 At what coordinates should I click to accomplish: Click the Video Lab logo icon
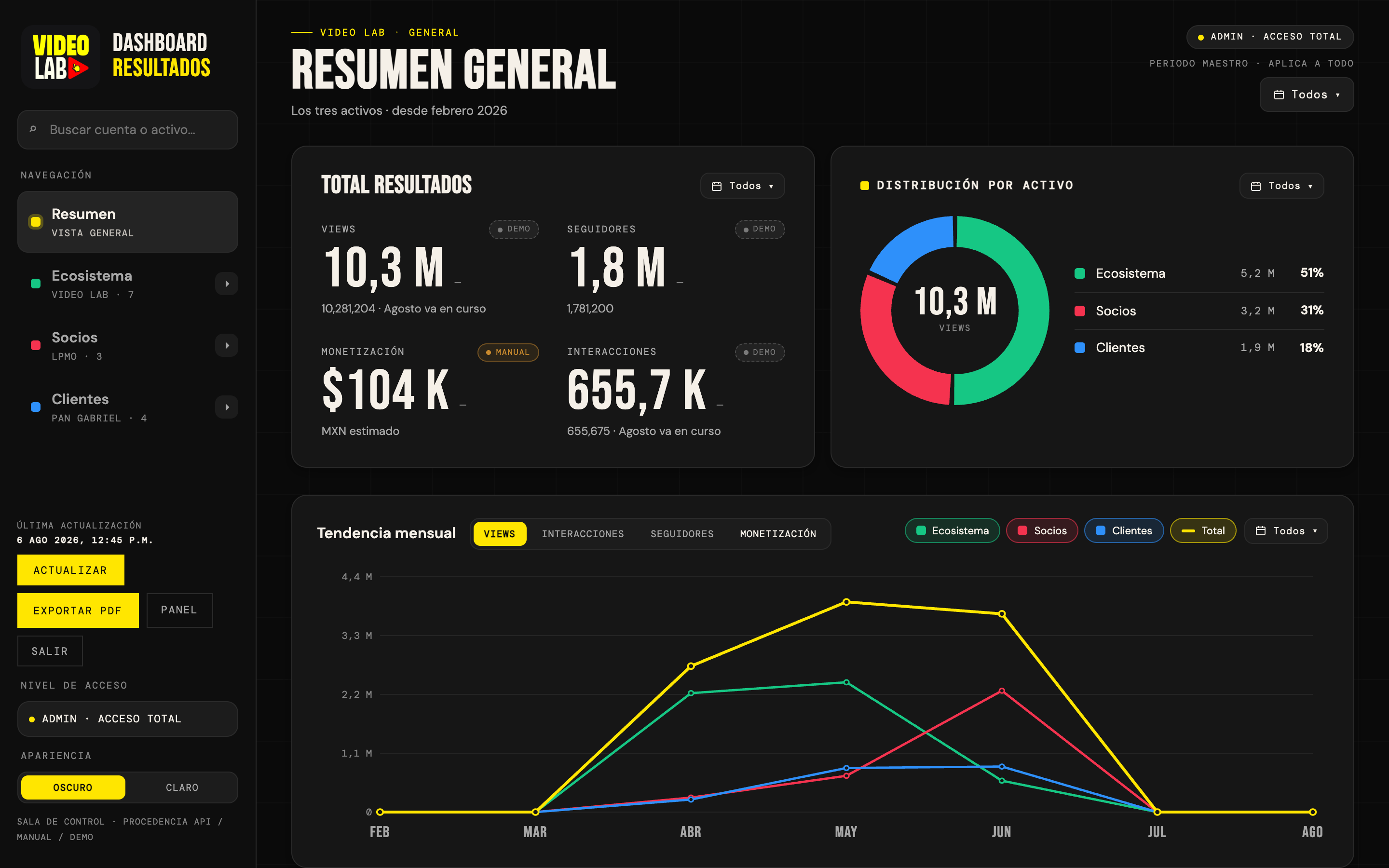click(x=60, y=56)
